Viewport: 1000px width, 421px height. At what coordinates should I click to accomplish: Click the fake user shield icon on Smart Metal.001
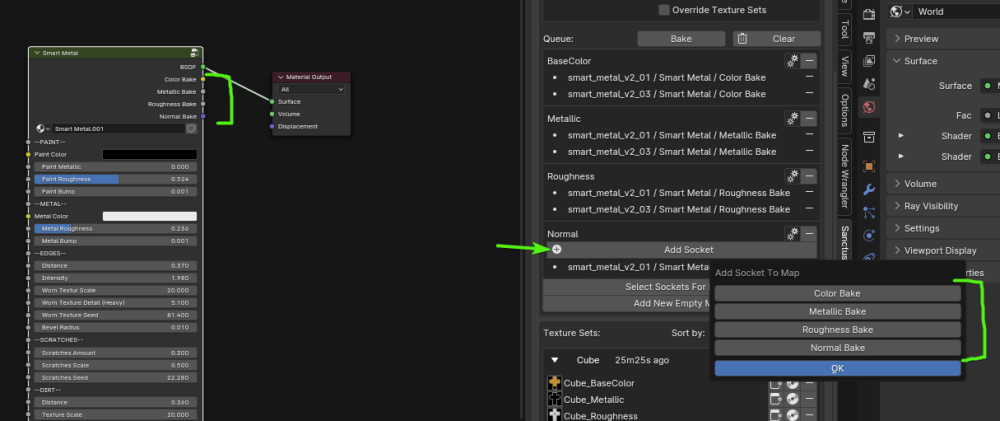point(190,128)
